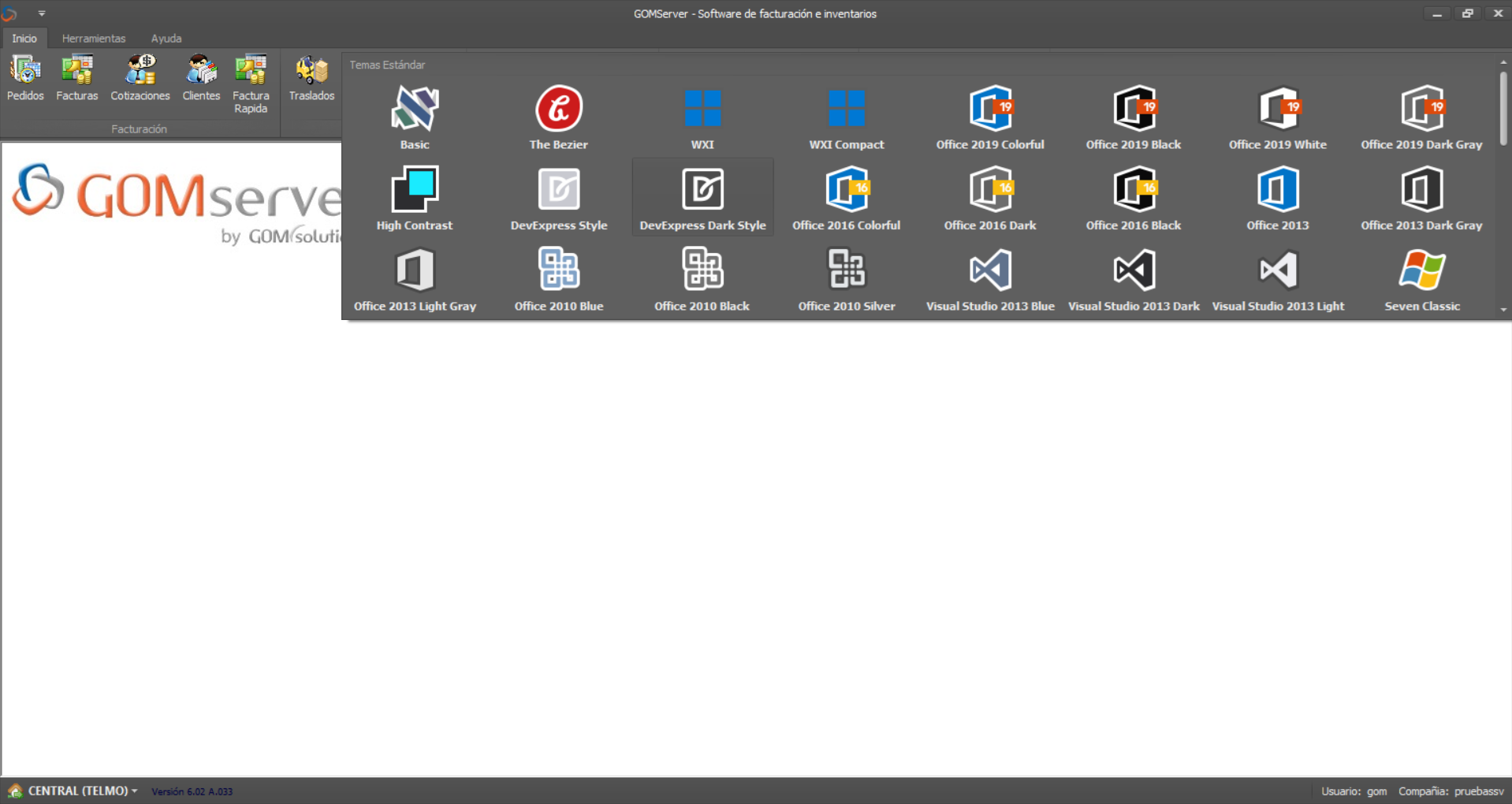The height and width of the screenshot is (804, 1512).
Task: Apply The Bezier theme
Action: [x=558, y=117]
